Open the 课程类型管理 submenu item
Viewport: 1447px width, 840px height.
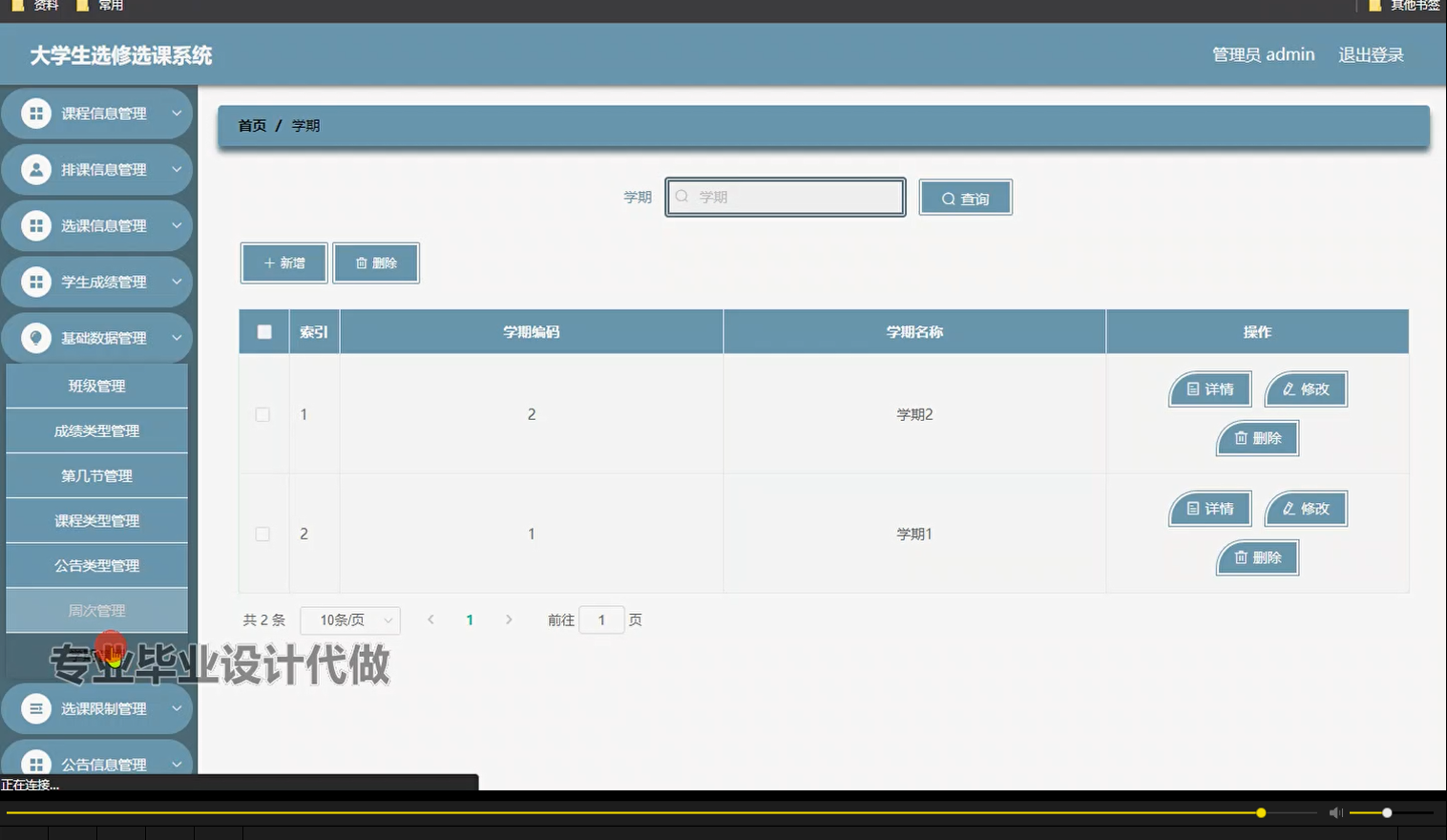96,520
